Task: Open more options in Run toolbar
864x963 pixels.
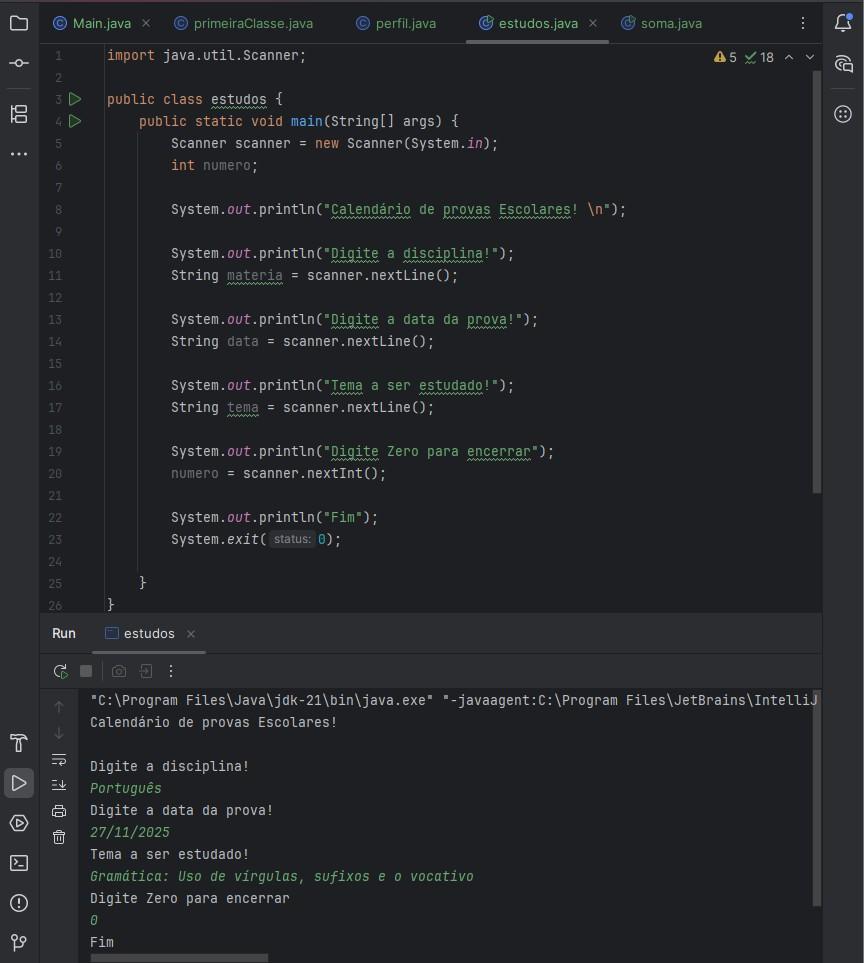Action: 171,671
